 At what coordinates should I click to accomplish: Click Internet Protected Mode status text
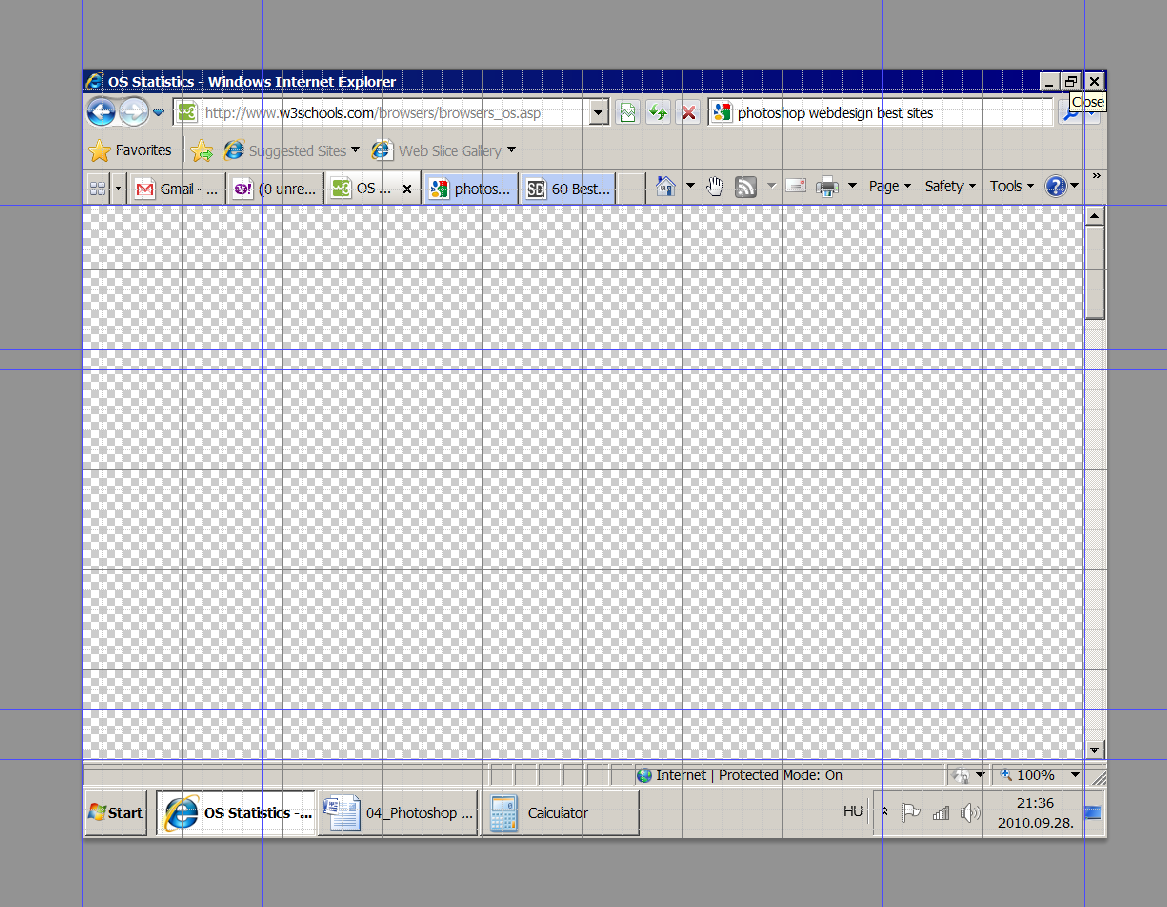[749, 775]
